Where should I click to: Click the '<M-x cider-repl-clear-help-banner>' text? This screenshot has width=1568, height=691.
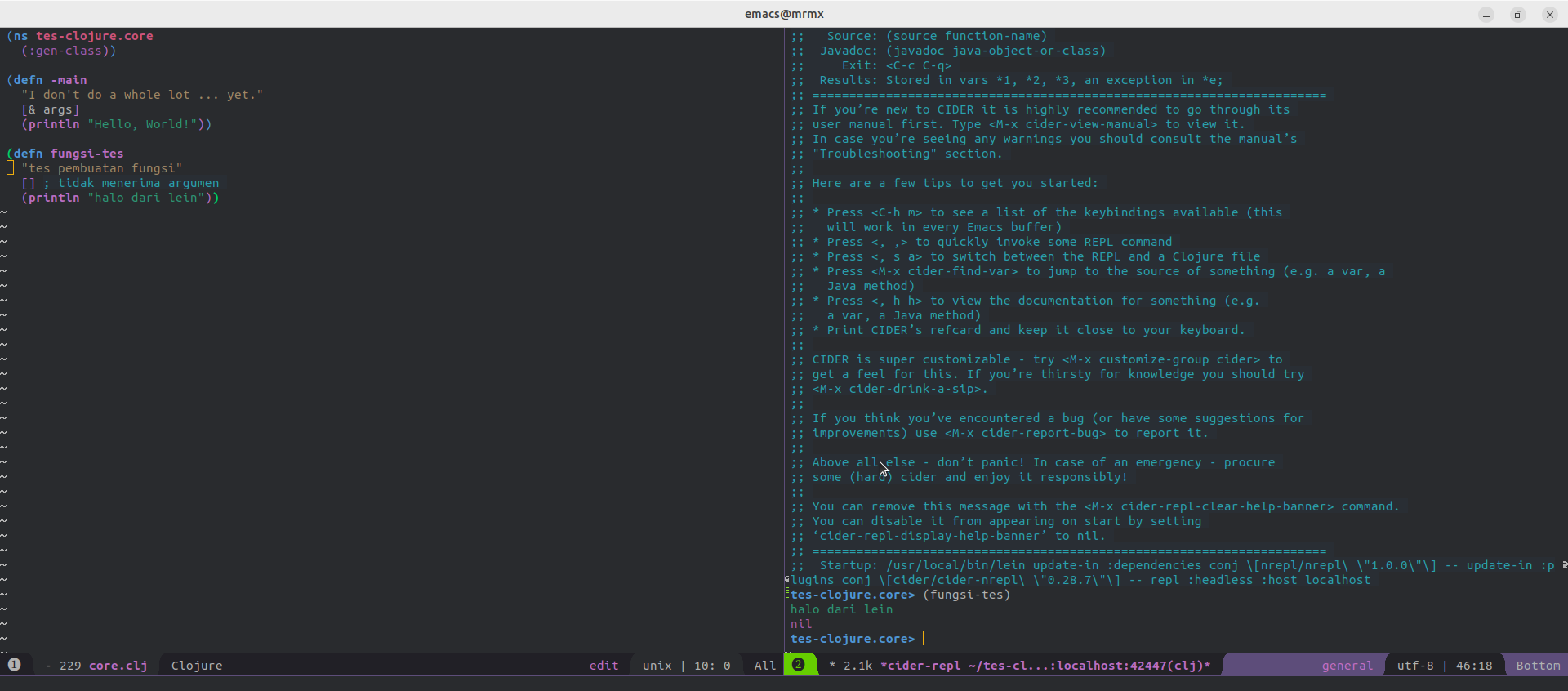pos(1209,506)
